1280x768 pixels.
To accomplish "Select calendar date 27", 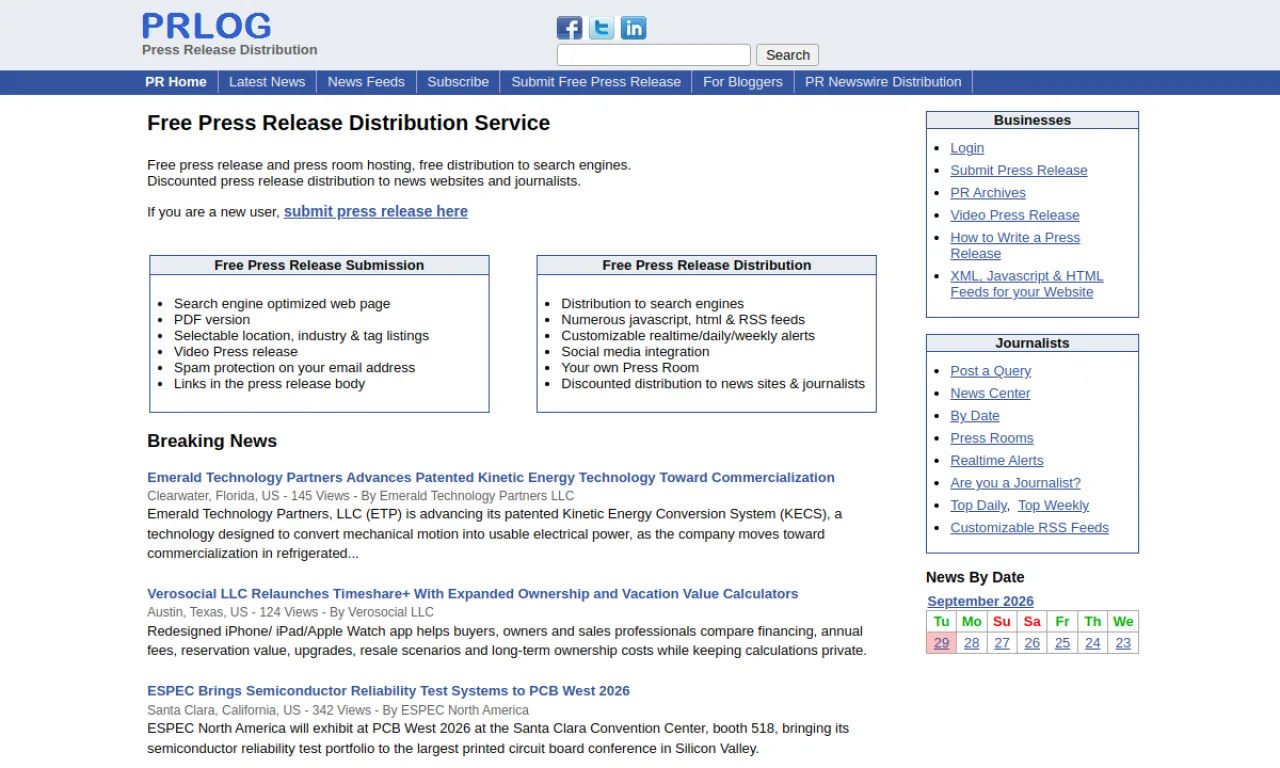I will tap(1002, 643).
